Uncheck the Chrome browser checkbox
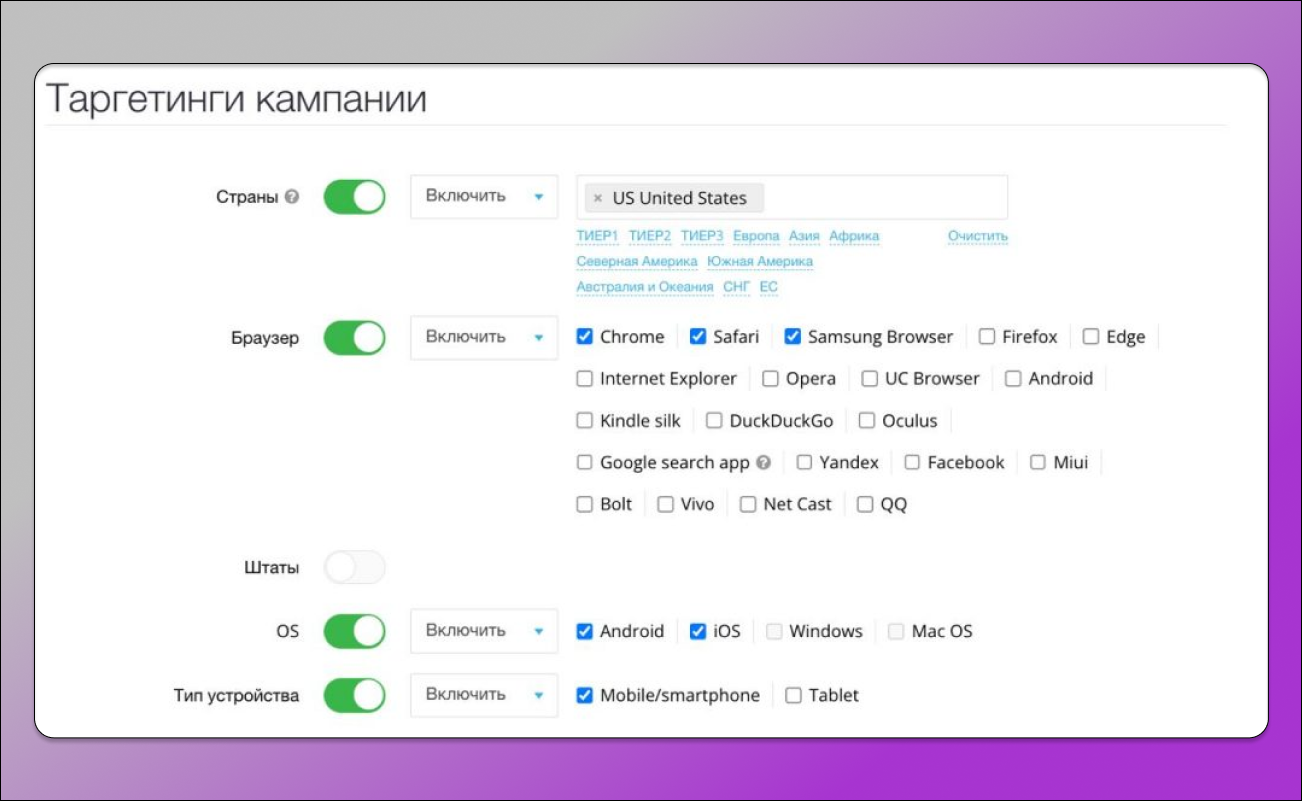This screenshot has width=1302, height=801. point(585,337)
